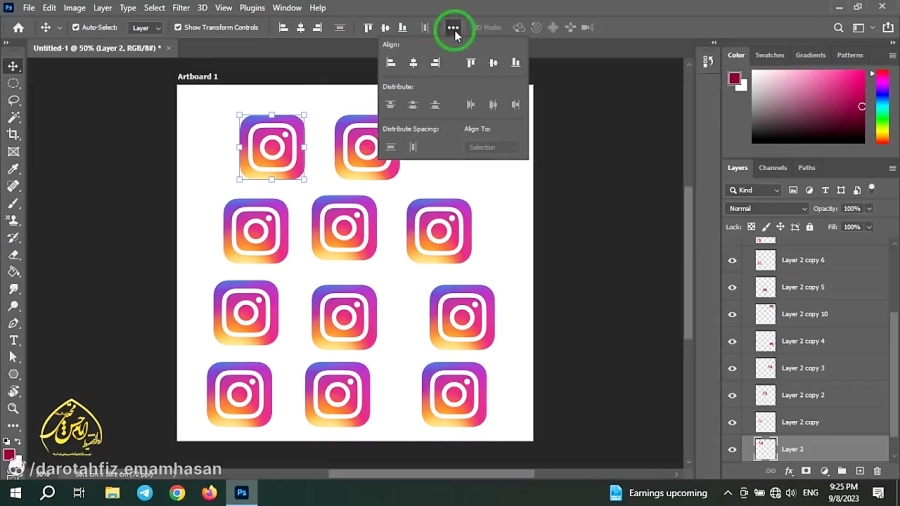900x506 pixels.
Task: Click the three-dots align and distribute button
Action: [453, 28]
